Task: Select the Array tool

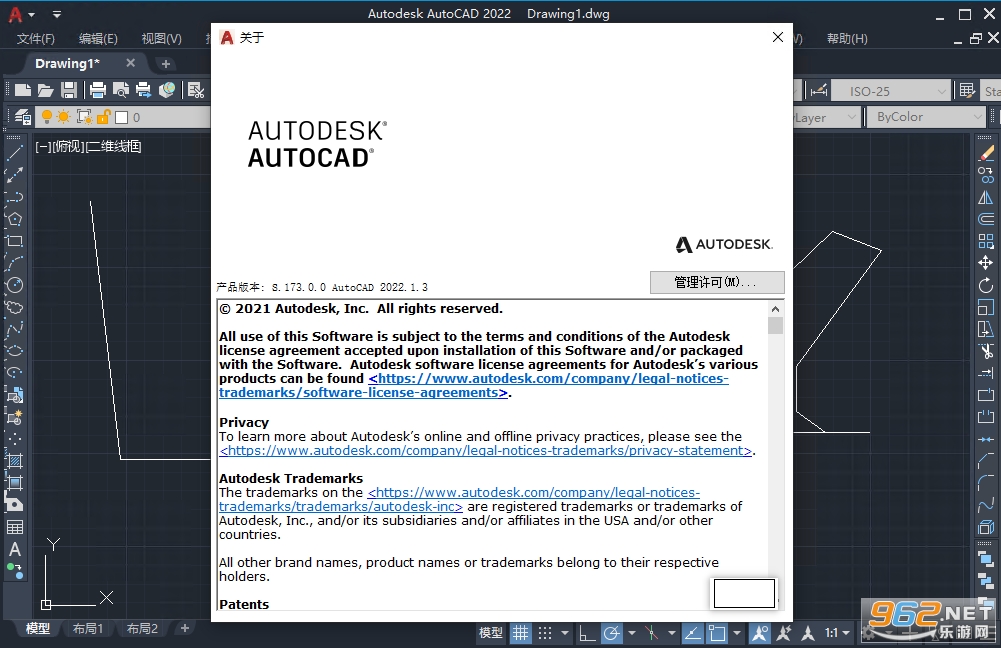Action: (986, 241)
